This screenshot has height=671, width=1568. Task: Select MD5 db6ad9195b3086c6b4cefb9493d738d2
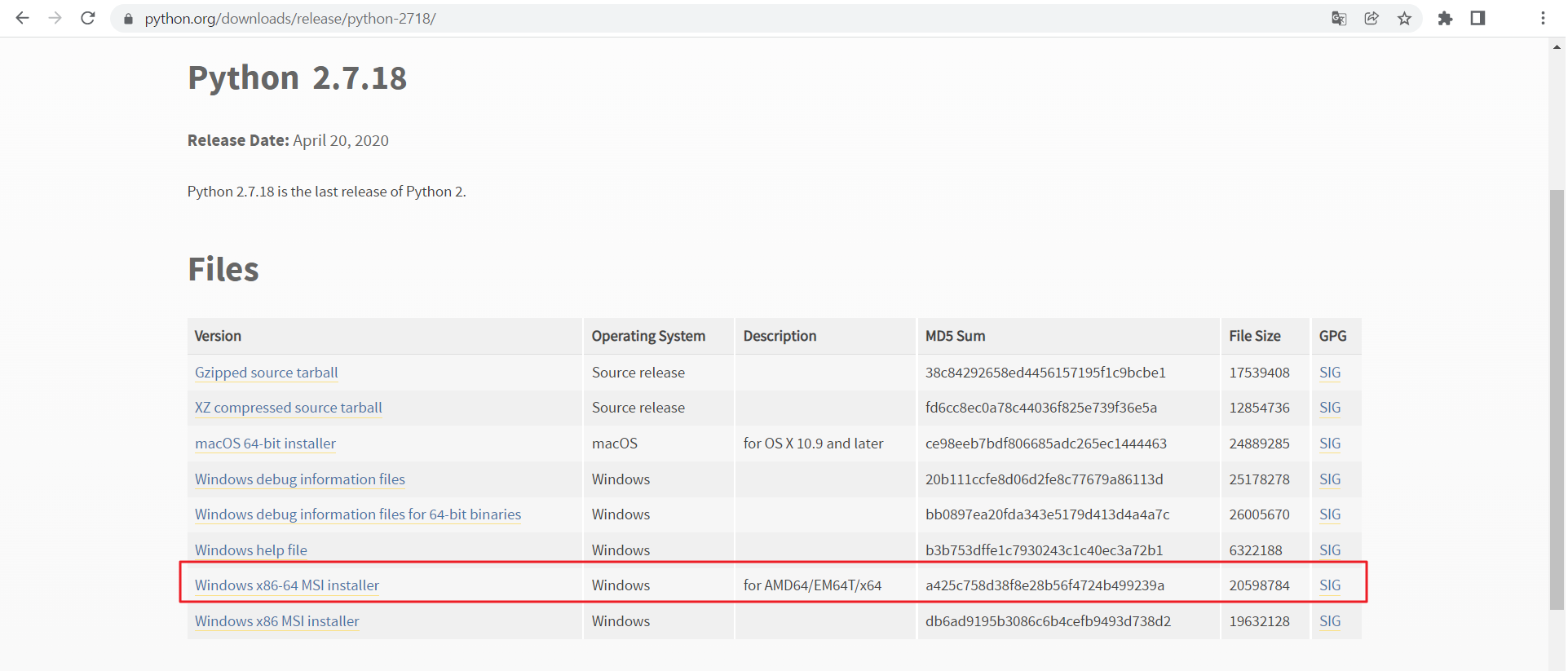coord(1048,621)
